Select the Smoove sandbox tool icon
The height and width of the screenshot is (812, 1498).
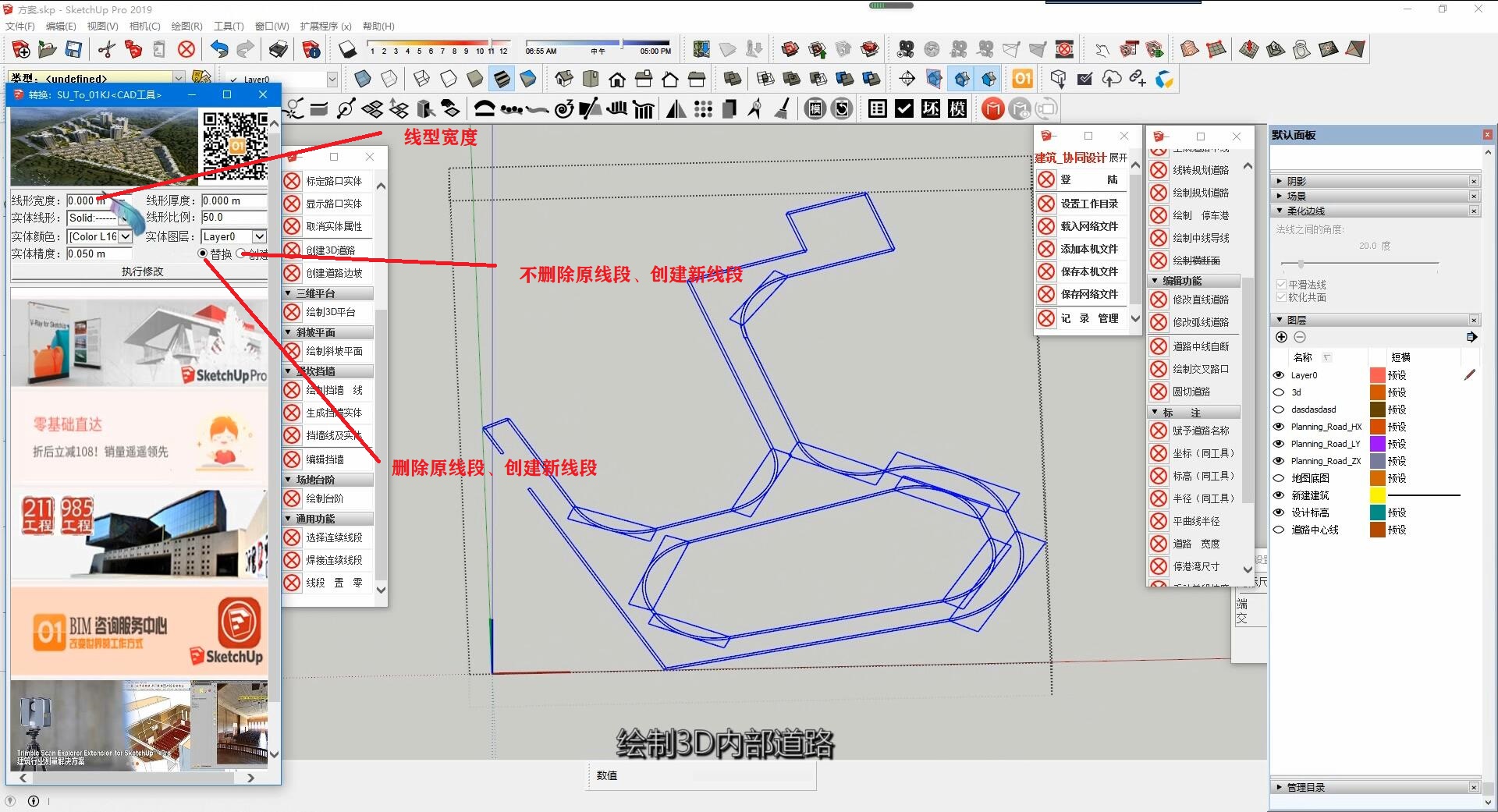tap(1248, 50)
